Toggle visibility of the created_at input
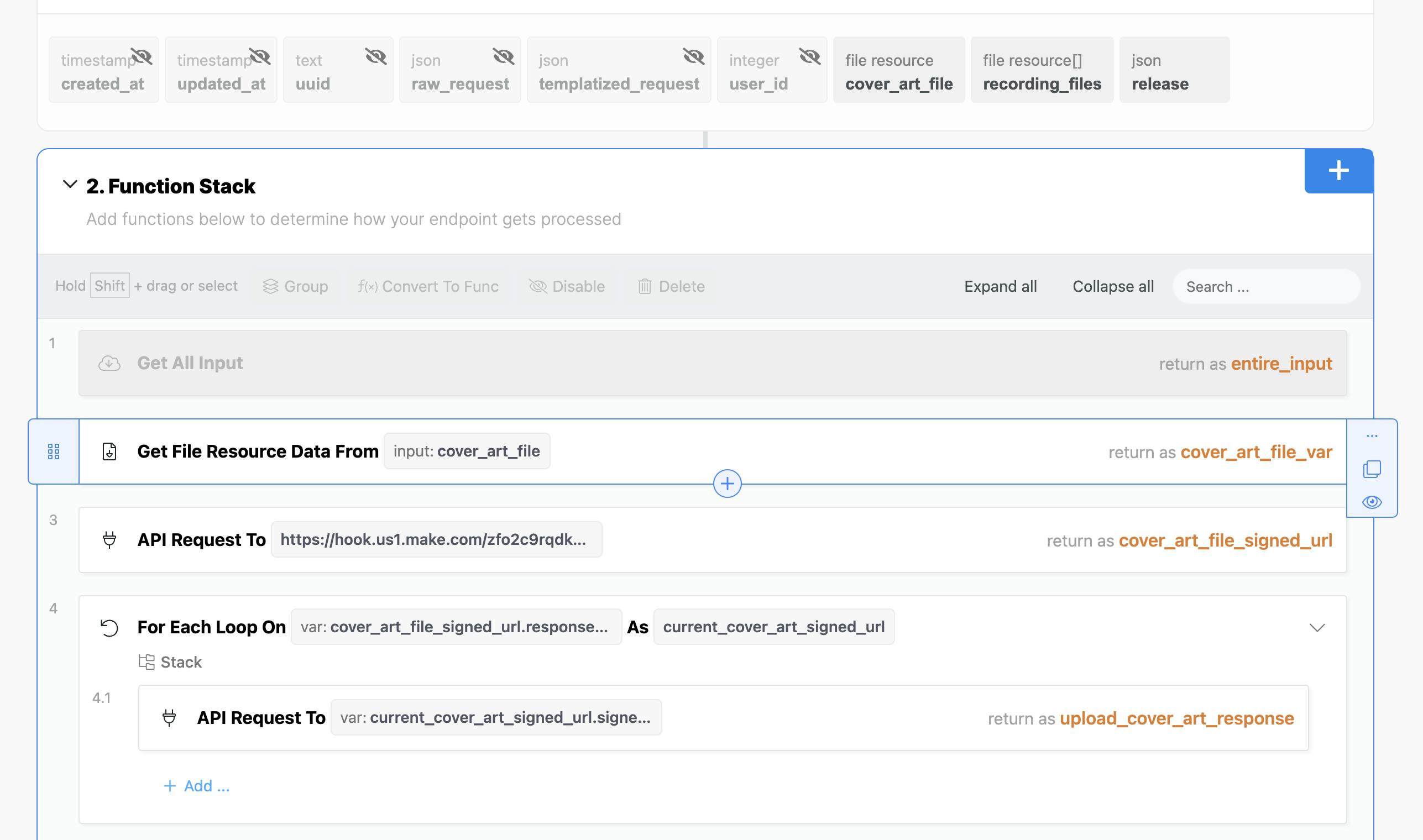This screenshot has height=840, width=1423. point(142,56)
